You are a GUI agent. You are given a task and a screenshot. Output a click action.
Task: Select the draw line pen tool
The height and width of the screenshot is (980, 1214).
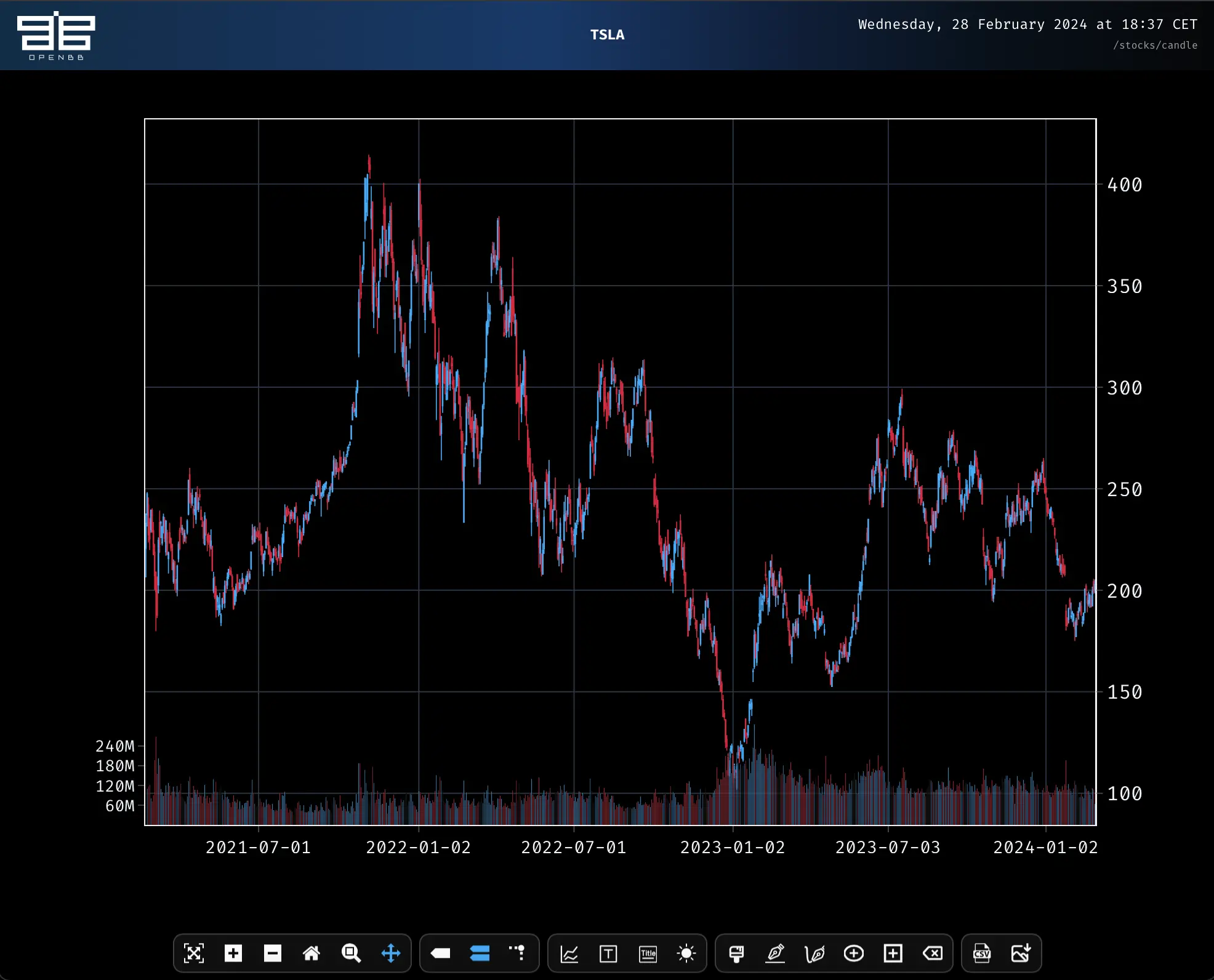(x=776, y=954)
